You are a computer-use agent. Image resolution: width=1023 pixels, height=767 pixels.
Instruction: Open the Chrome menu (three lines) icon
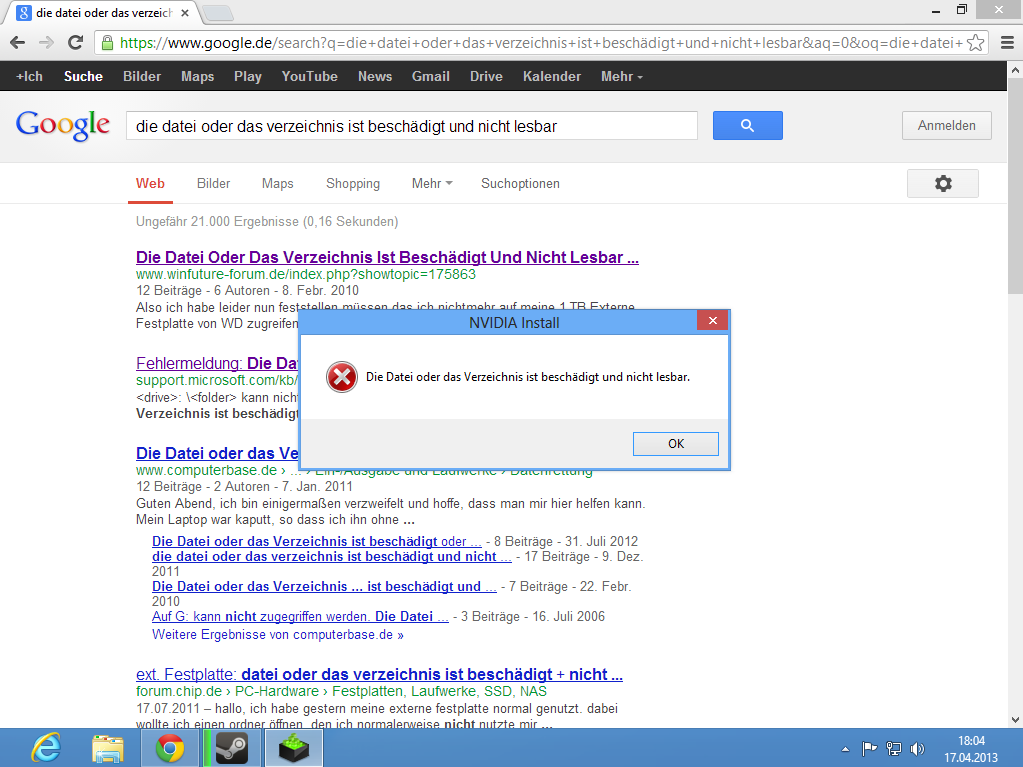(x=1007, y=43)
